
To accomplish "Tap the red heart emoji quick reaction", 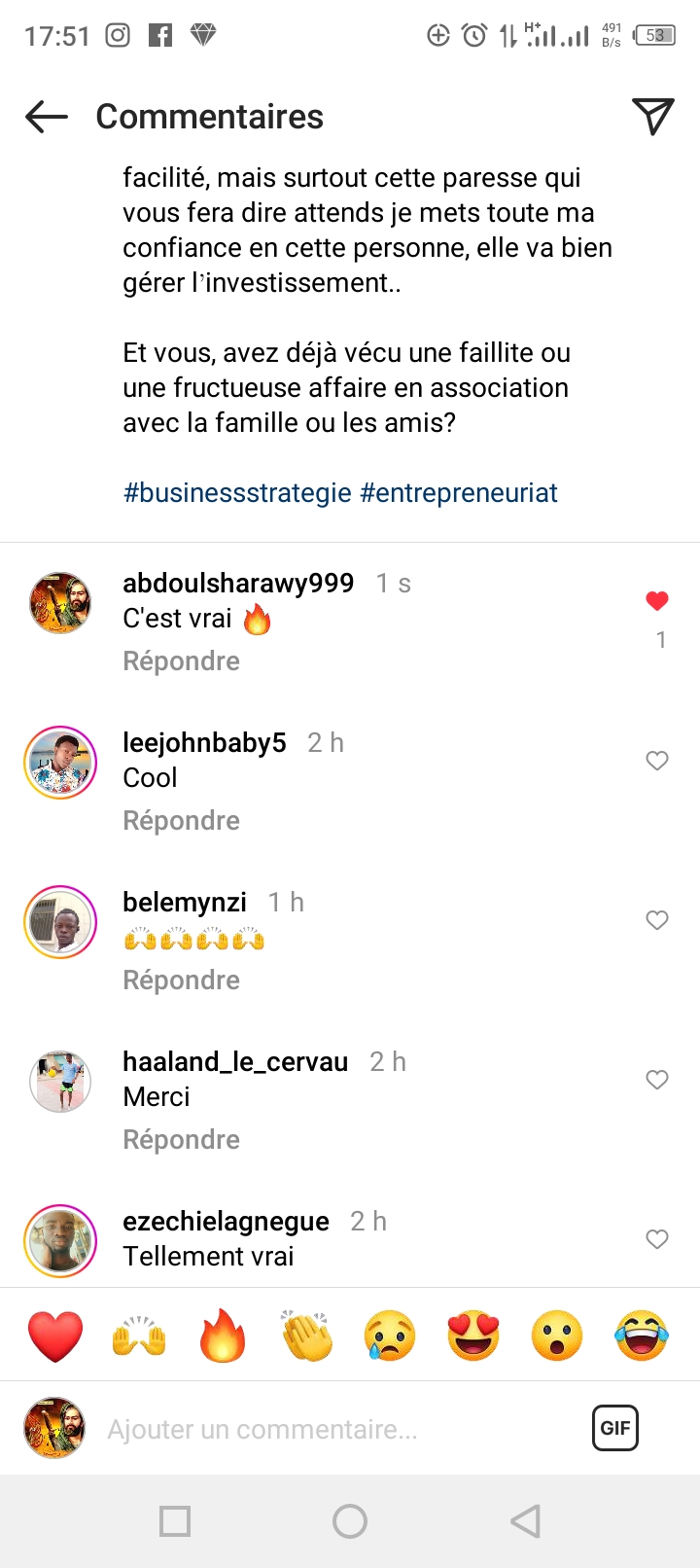I will (x=55, y=1336).
